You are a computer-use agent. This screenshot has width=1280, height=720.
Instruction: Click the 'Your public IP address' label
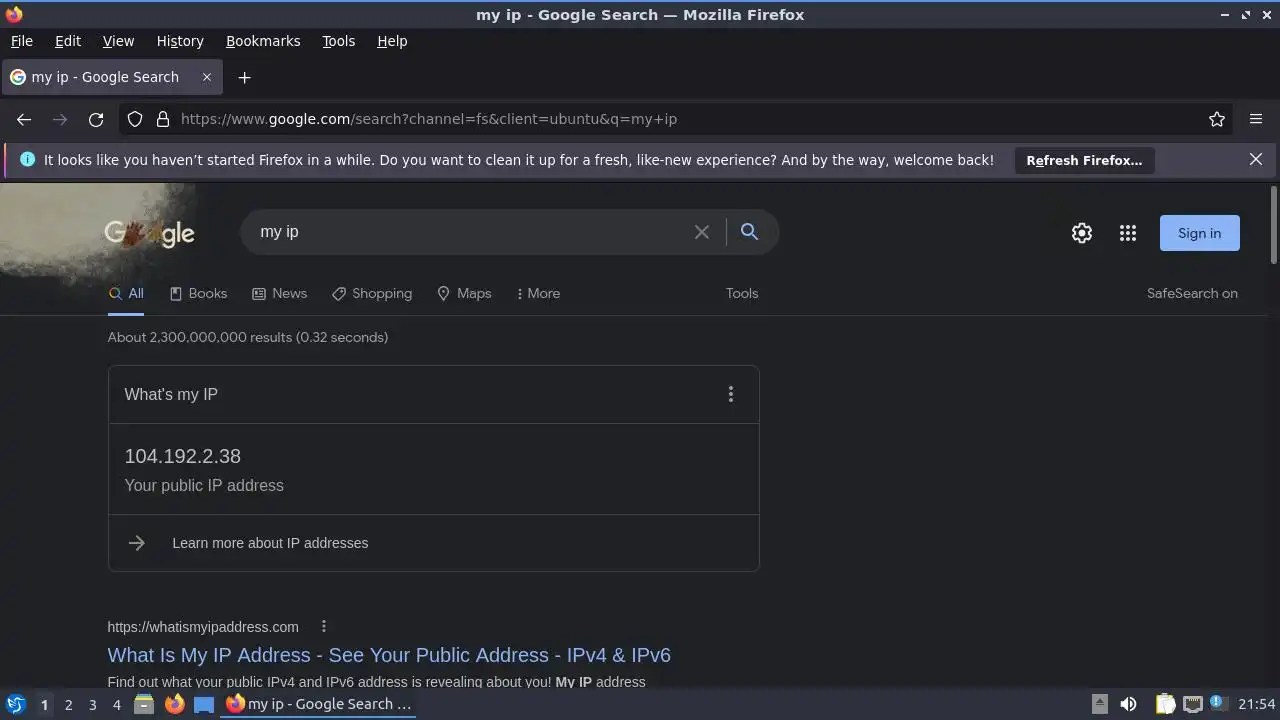tap(204, 485)
